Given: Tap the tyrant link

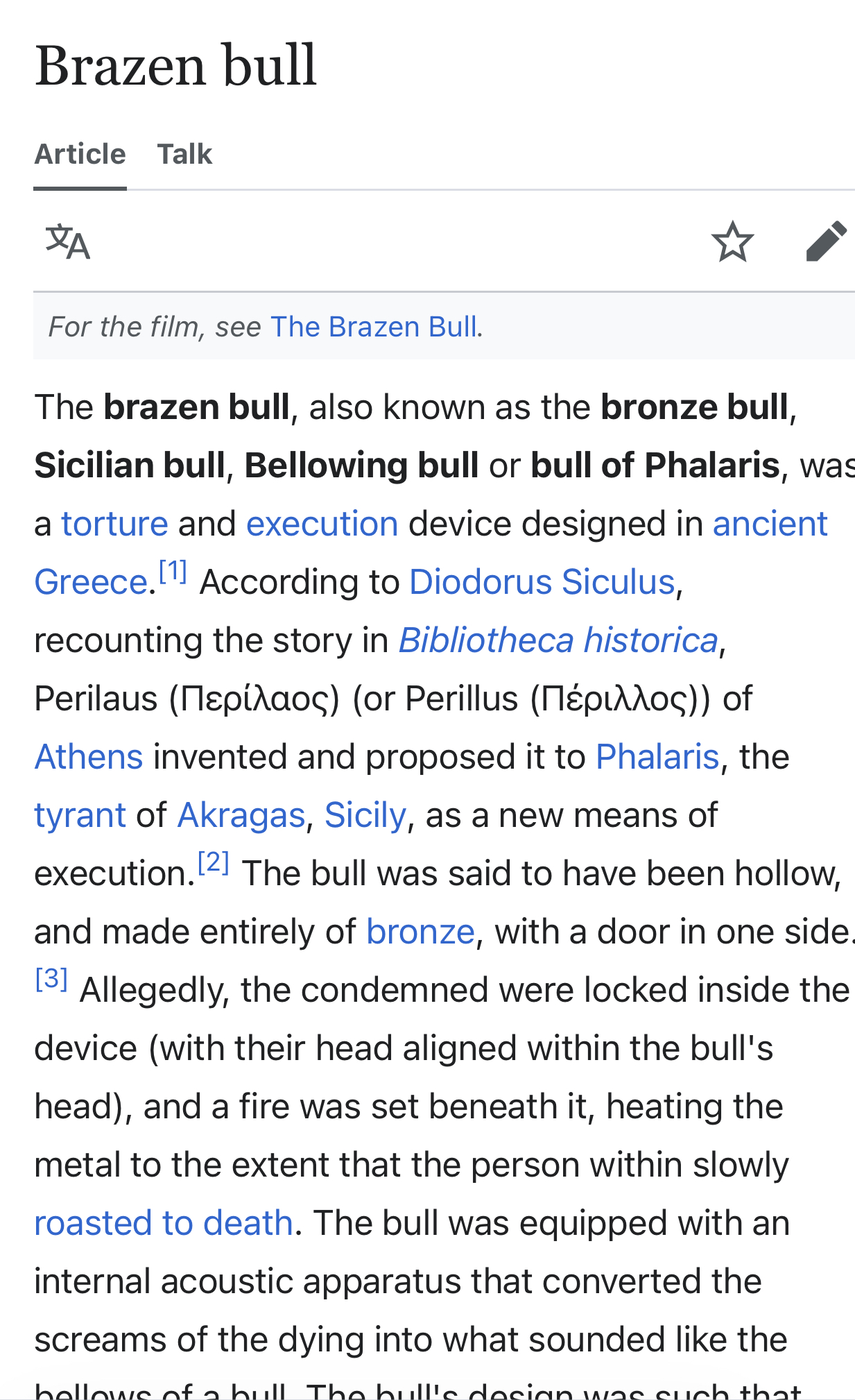Looking at the screenshot, I should click(x=80, y=815).
